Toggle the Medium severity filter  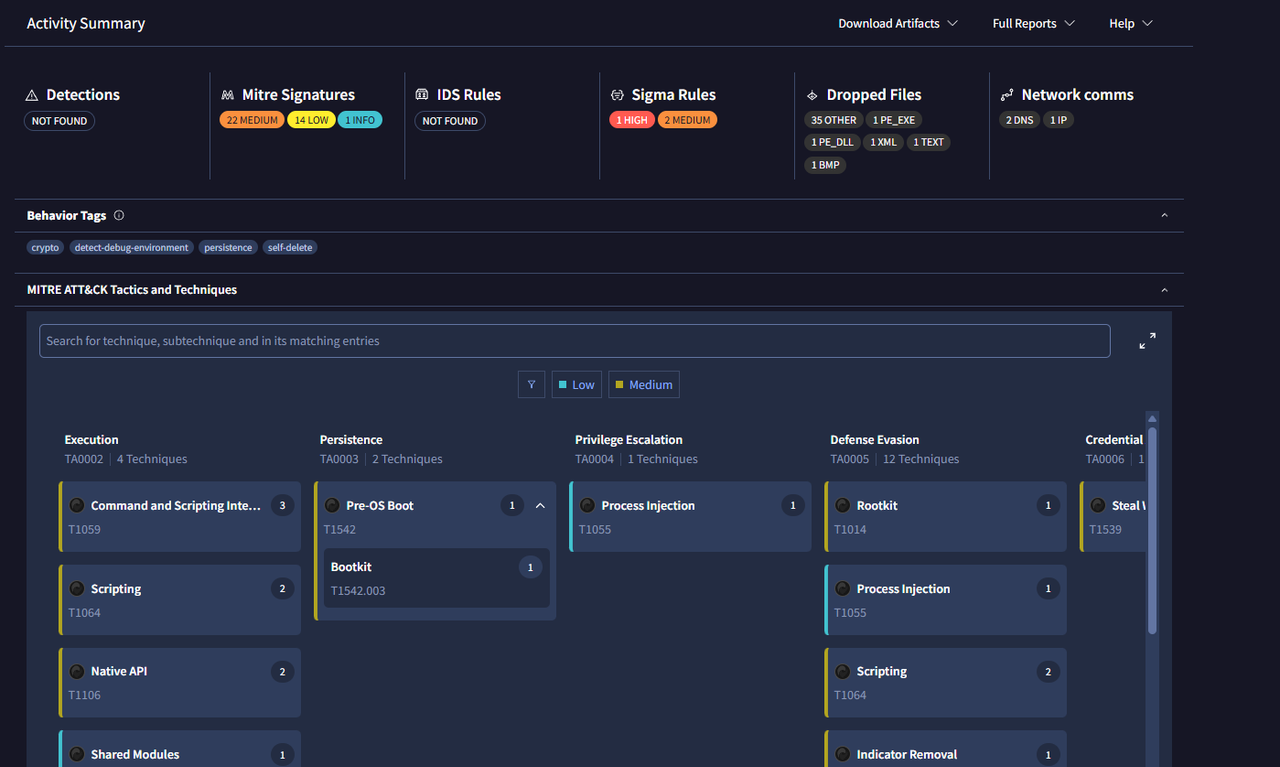(644, 384)
